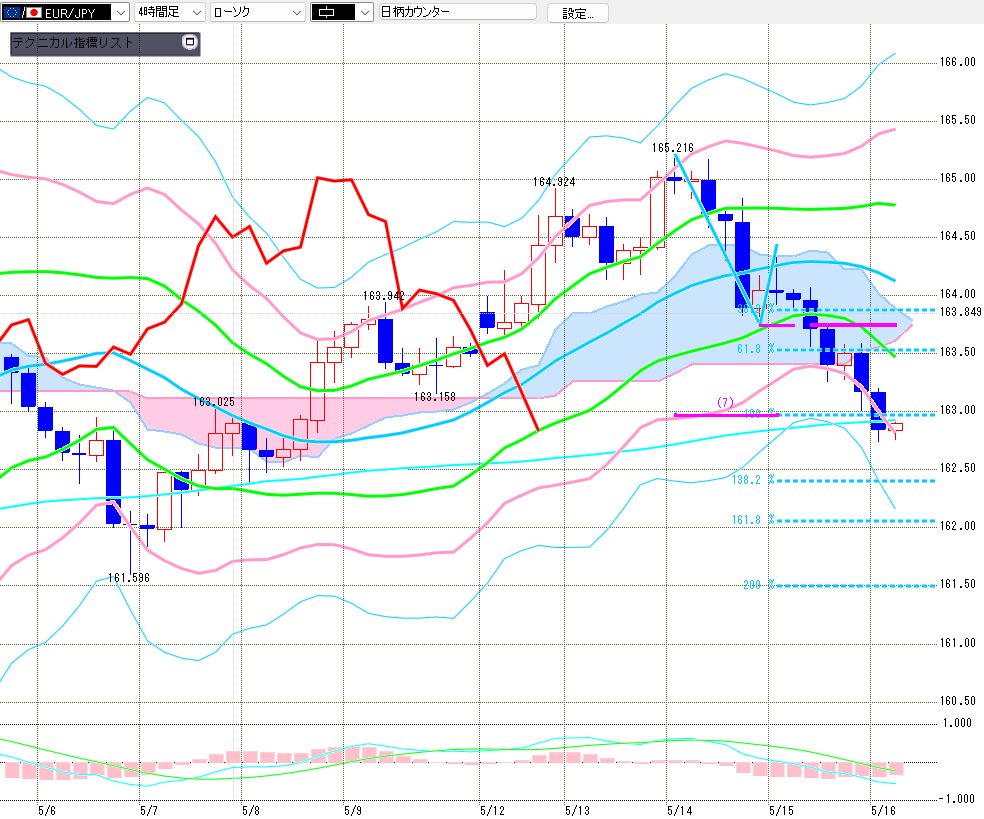This screenshot has width=984, height=819.
Task: Click the 1.000 oscillator scale label
Action: [x=957, y=723]
